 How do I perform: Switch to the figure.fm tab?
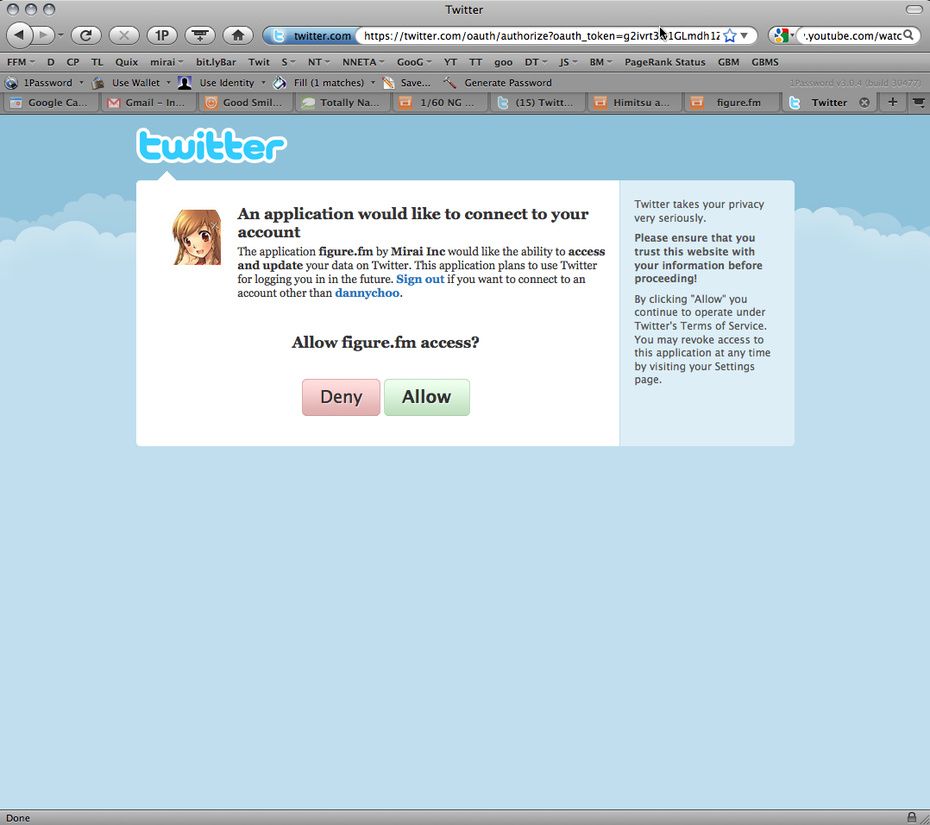coord(732,103)
